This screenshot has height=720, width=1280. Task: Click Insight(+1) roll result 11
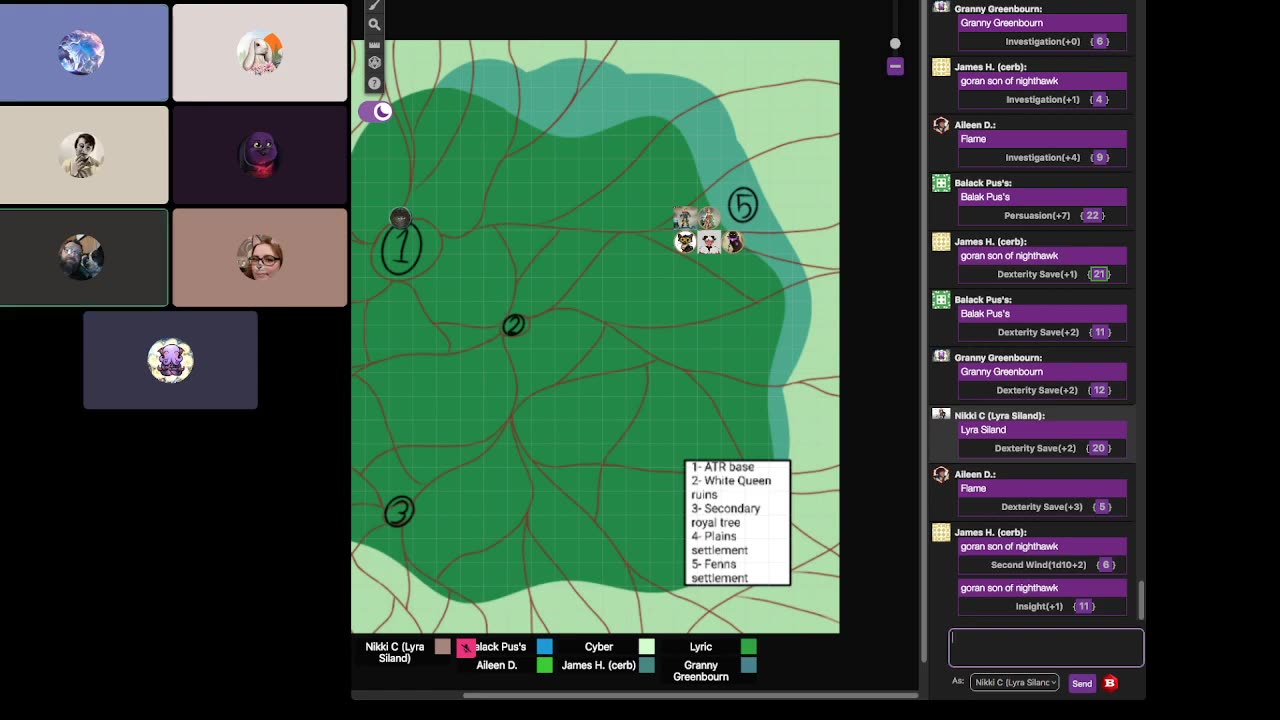[x=1084, y=606]
